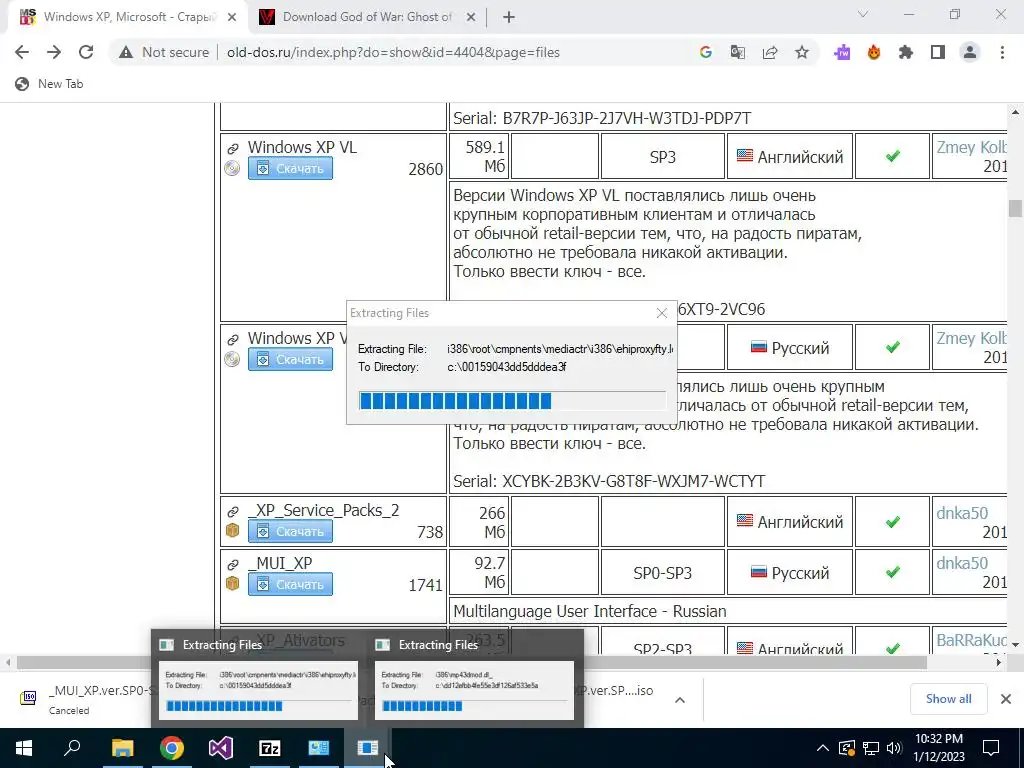Click the Extracting Files progress bar
The height and width of the screenshot is (768, 1024).
[x=513, y=400]
